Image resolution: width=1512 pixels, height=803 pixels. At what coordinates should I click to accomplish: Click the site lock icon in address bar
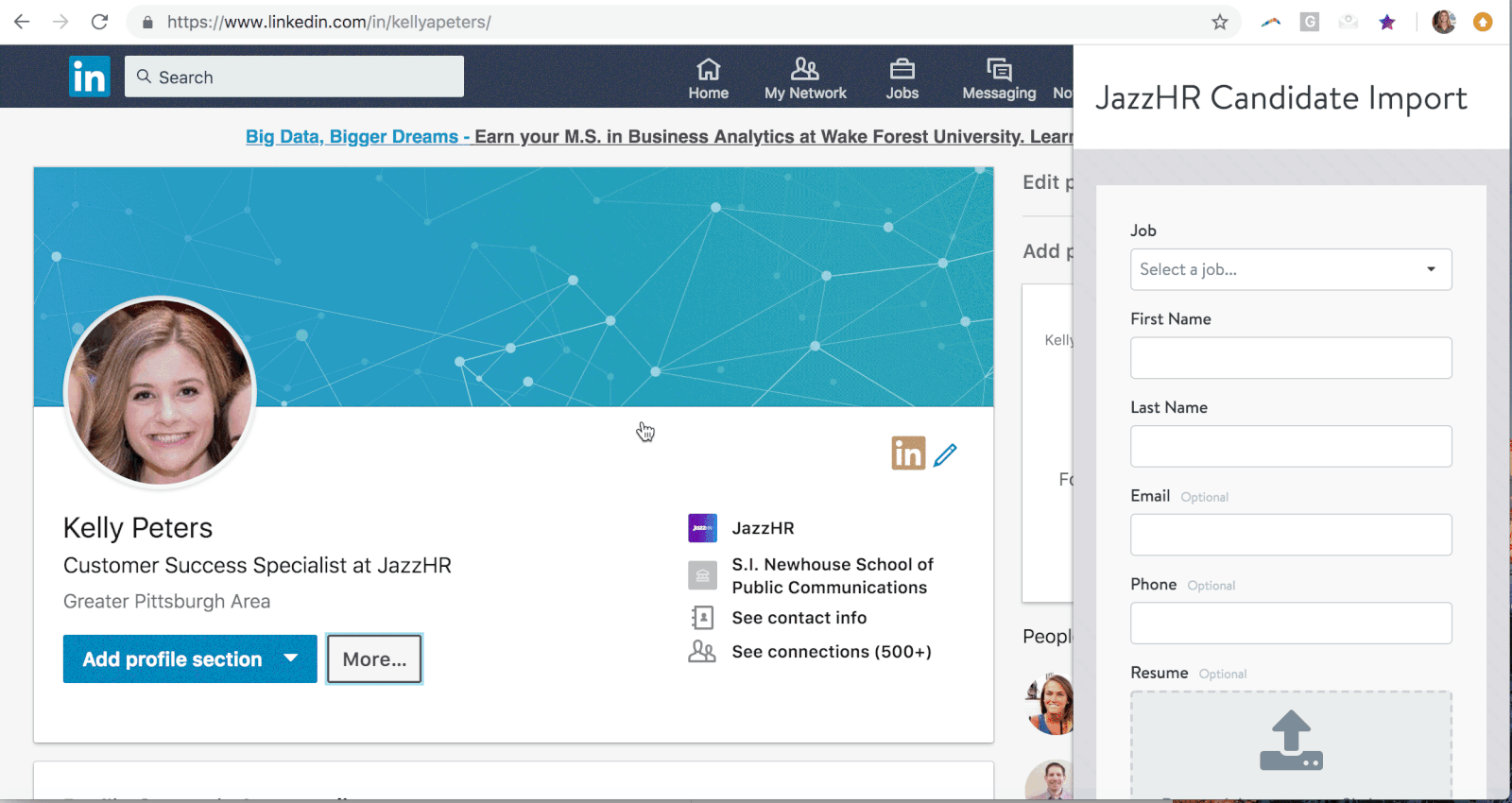click(x=147, y=22)
